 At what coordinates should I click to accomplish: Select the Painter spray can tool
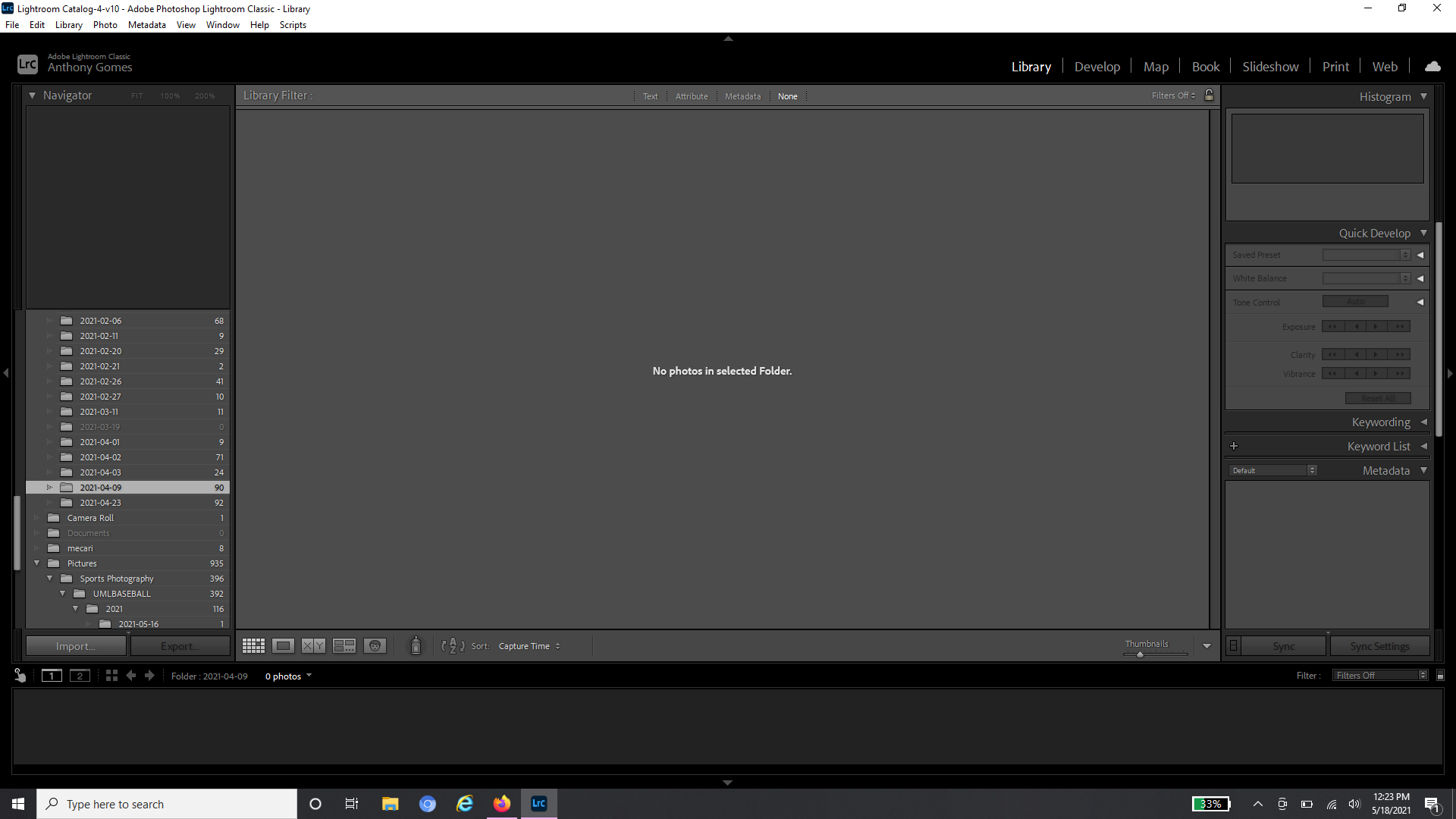pos(416,645)
